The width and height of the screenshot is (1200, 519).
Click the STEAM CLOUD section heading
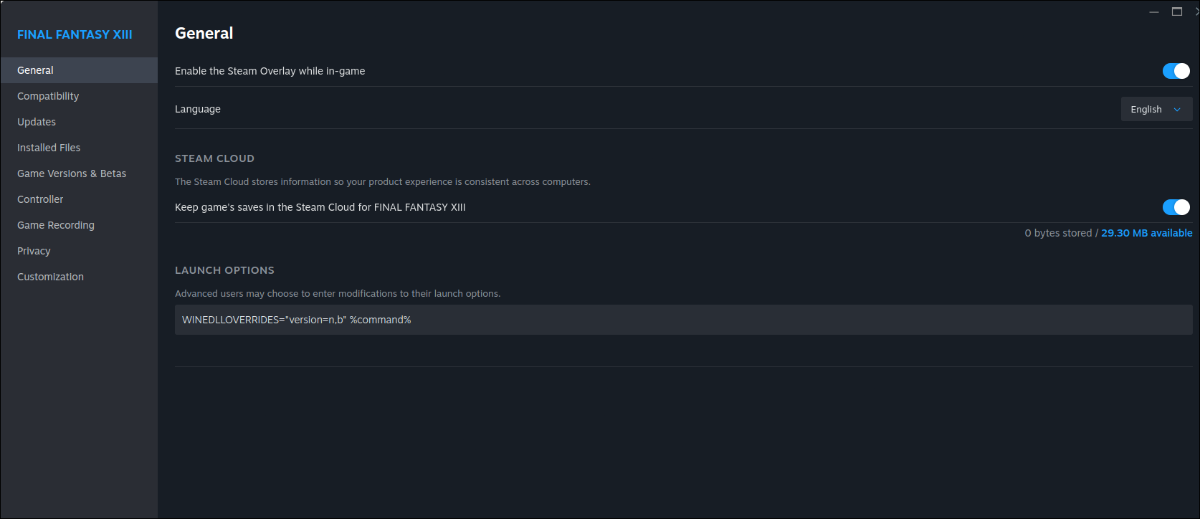coord(215,158)
